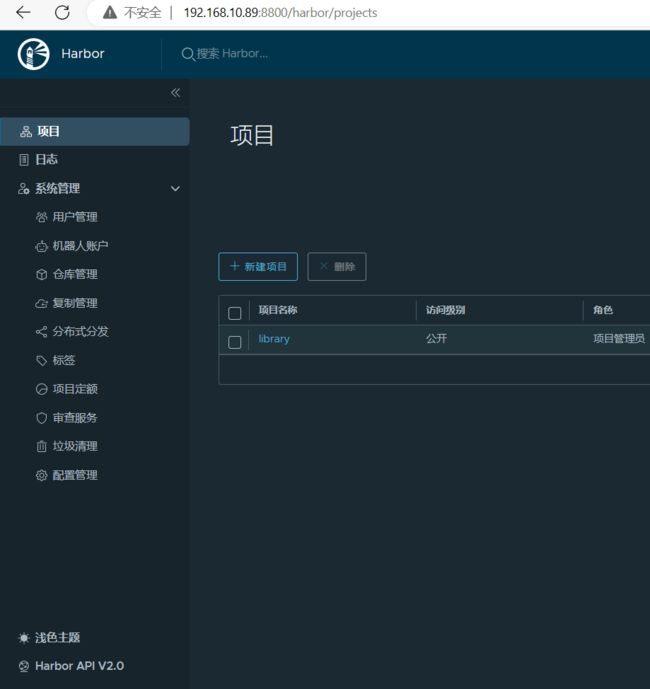Click the not-secure warning triangle icon
Screen dimensions: 650x689
(110, 13)
